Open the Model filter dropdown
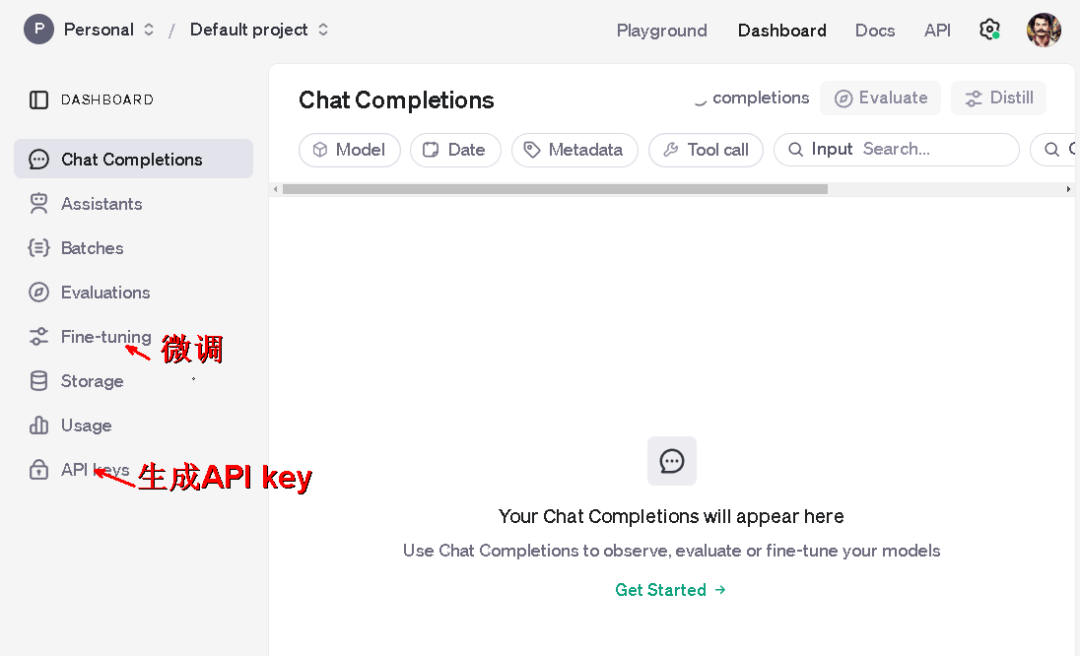This screenshot has width=1080, height=656. 349,149
